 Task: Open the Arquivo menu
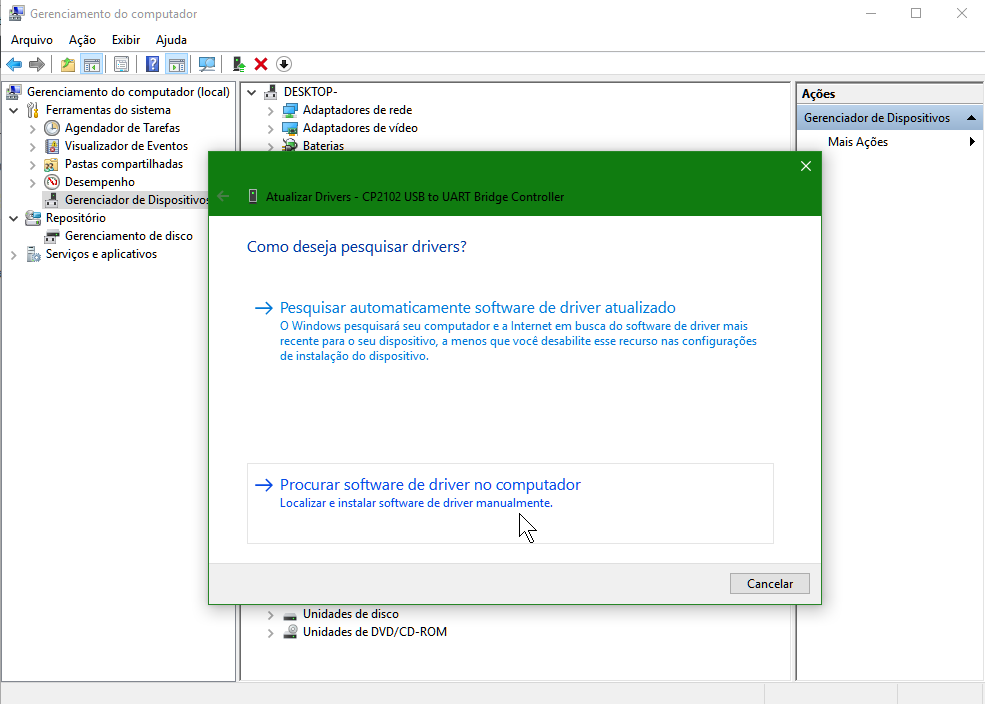pyautogui.click(x=32, y=40)
